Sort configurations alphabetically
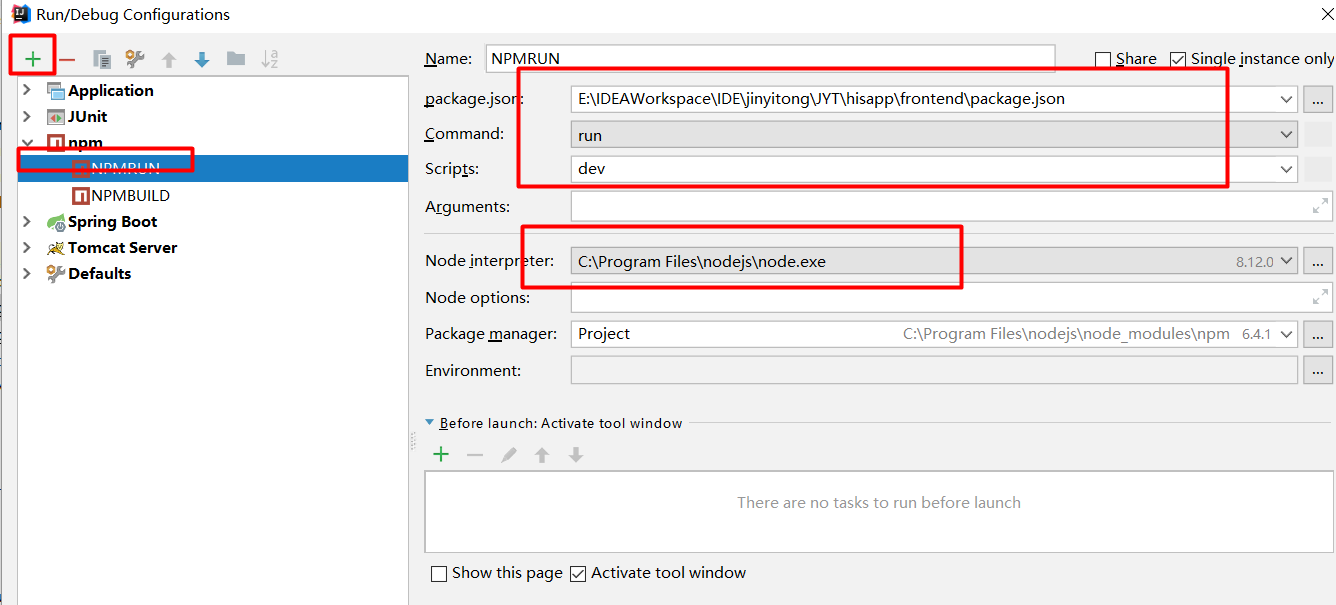This screenshot has height=605, width=1336. pos(270,59)
